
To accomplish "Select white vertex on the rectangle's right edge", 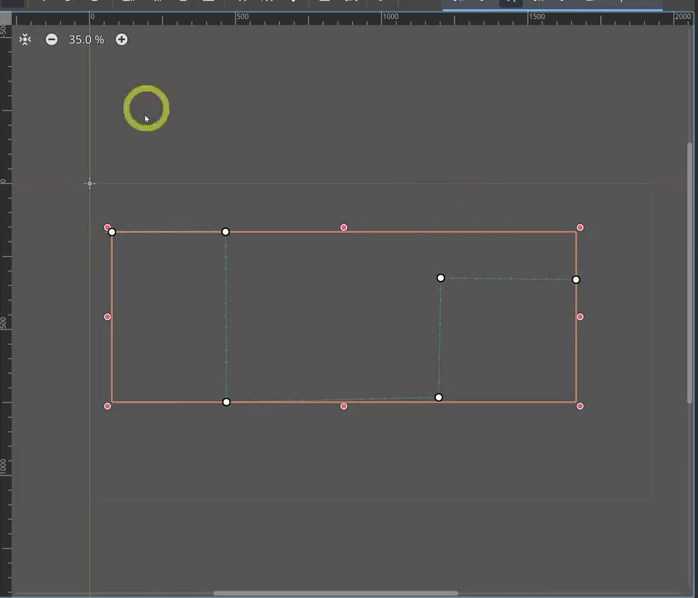I will coord(576,280).
